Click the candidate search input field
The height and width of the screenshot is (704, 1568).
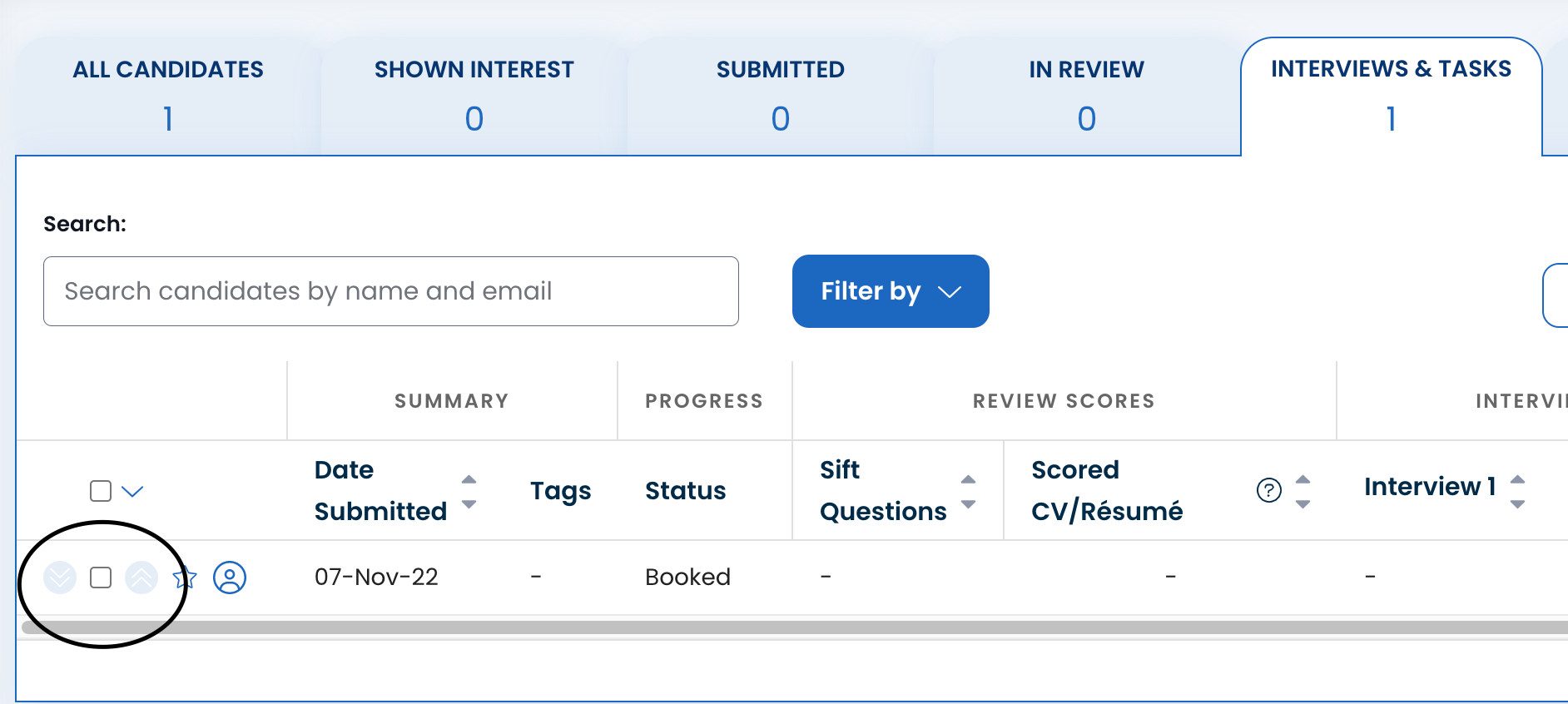point(391,291)
